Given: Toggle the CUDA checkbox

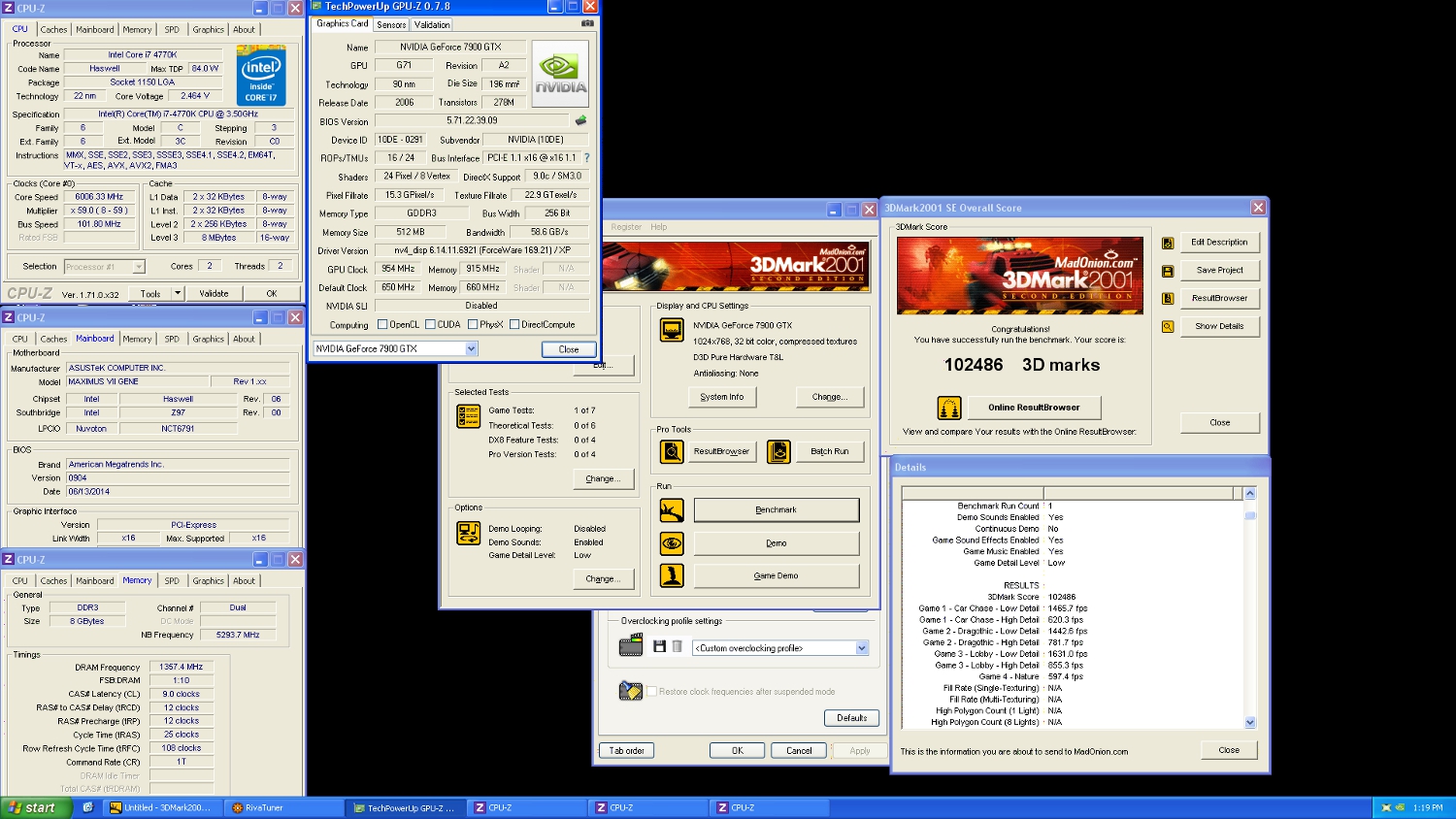Looking at the screenshot, I should [x=430, y=325].
